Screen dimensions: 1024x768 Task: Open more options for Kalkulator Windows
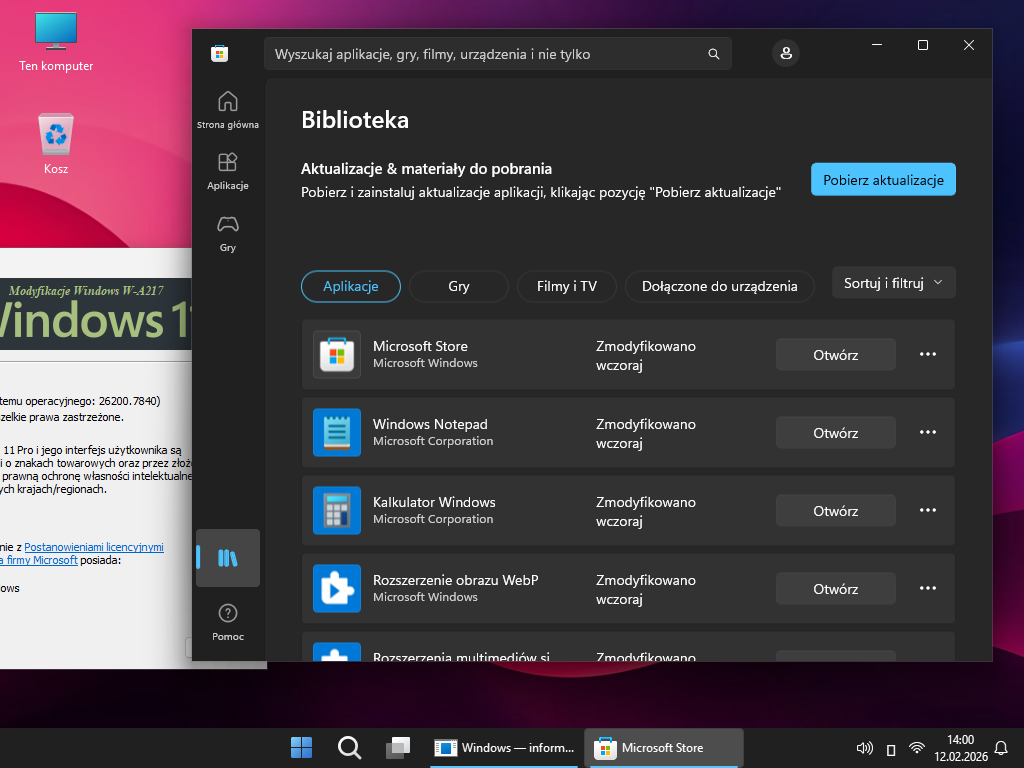coord(927,510)
